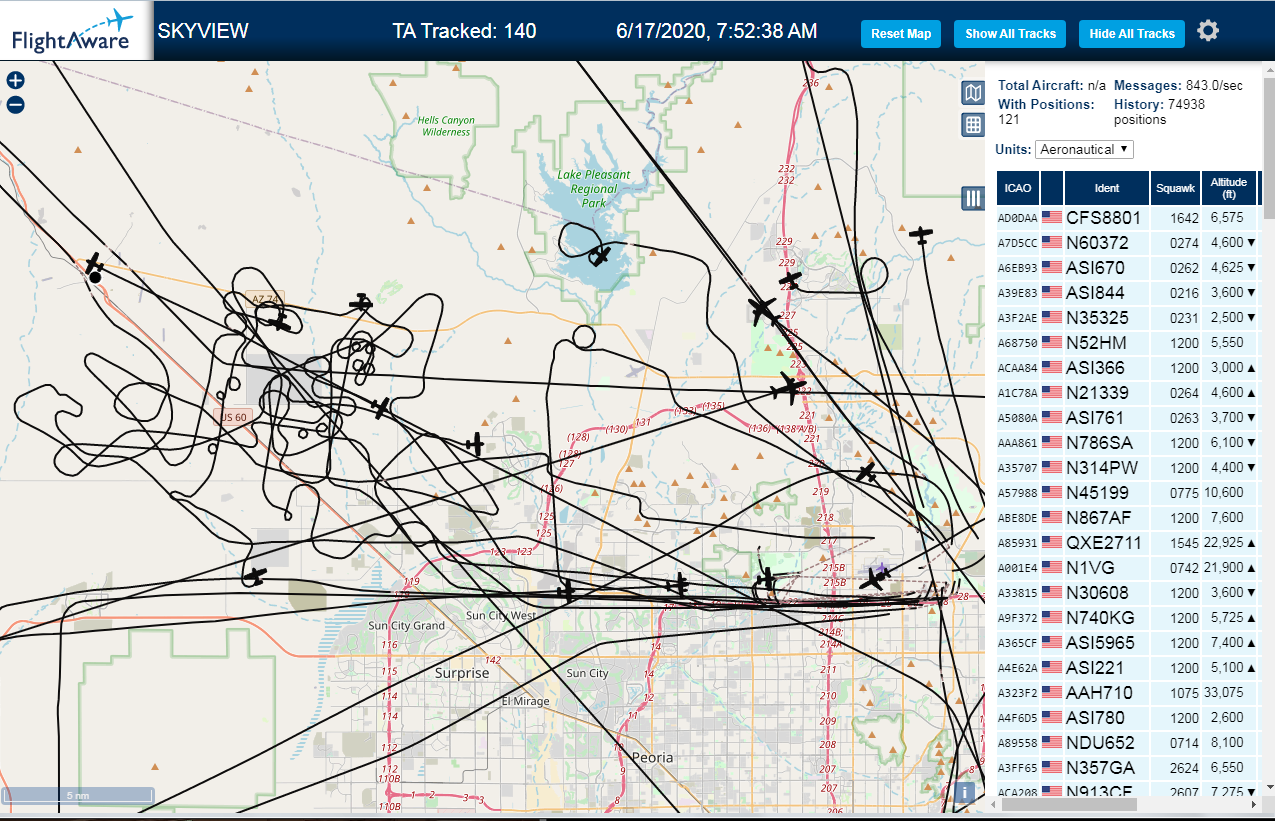Click US flag in ASI844 row
The image size is (1275, 821).
(x=1052, y=292)
